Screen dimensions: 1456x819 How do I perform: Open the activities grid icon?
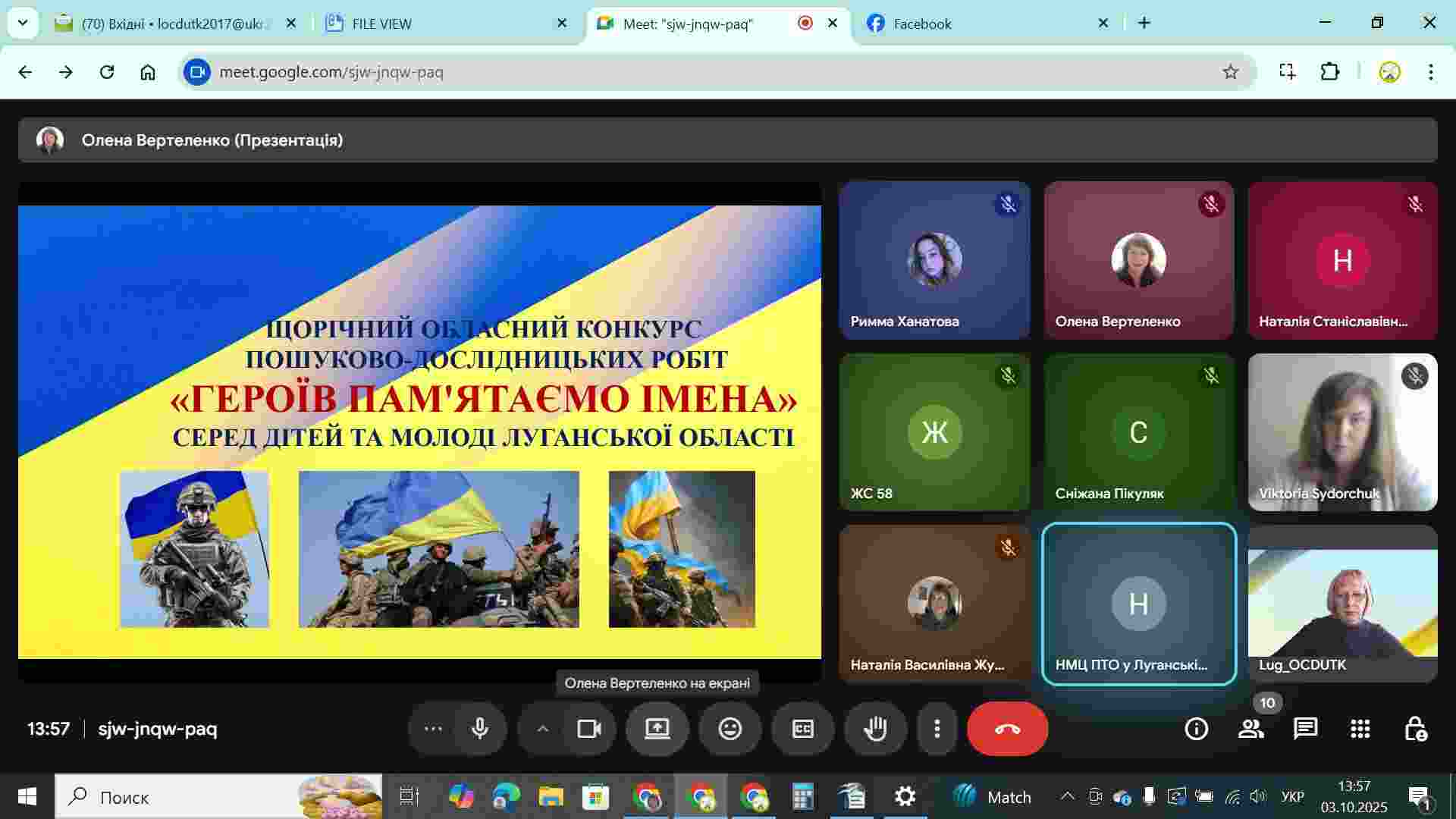click(1360, 729)
